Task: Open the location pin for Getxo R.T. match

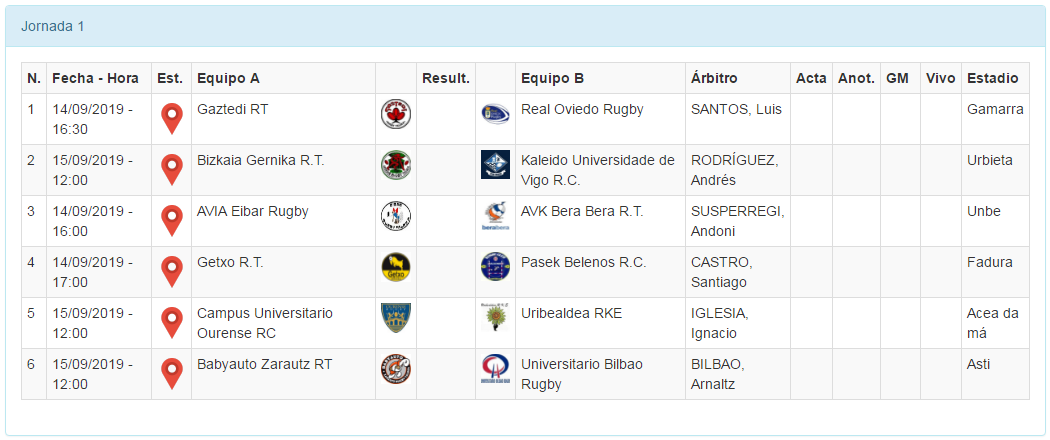Action: [172, 271]
